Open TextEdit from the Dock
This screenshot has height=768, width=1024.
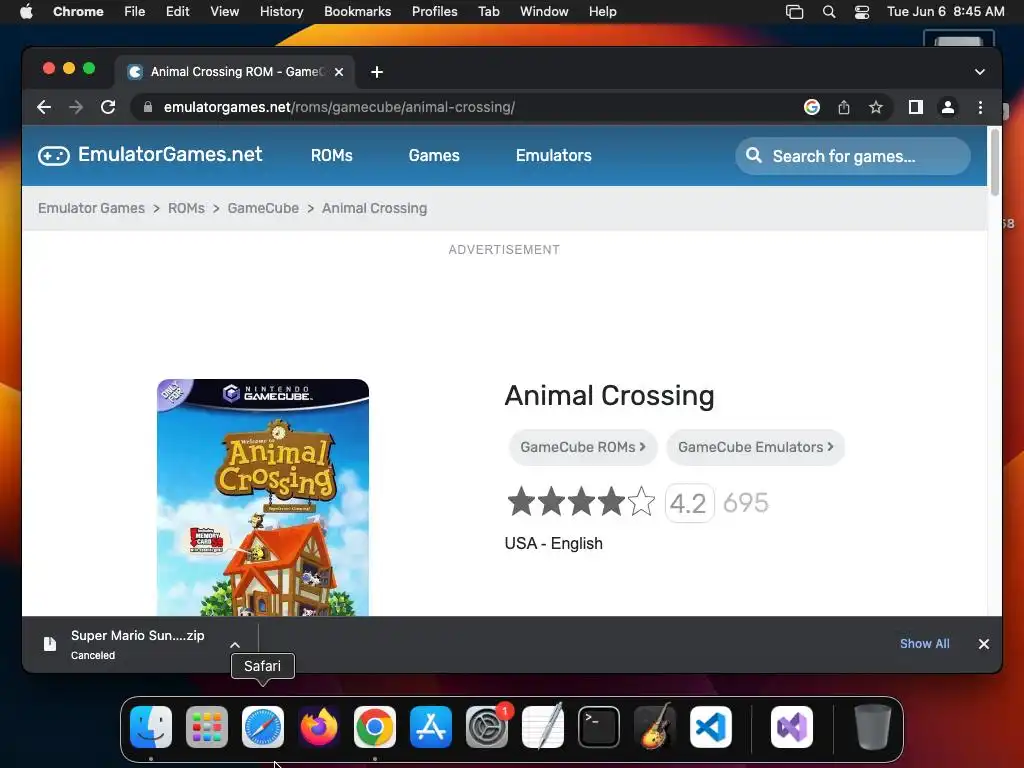click(543, 726)
